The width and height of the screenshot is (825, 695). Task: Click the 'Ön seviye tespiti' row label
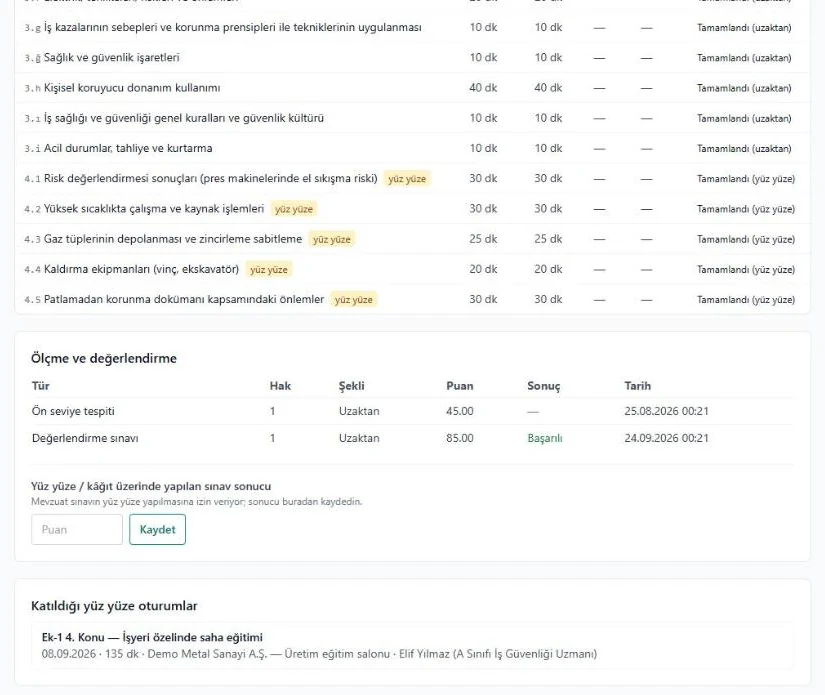(x=73, y=411)
